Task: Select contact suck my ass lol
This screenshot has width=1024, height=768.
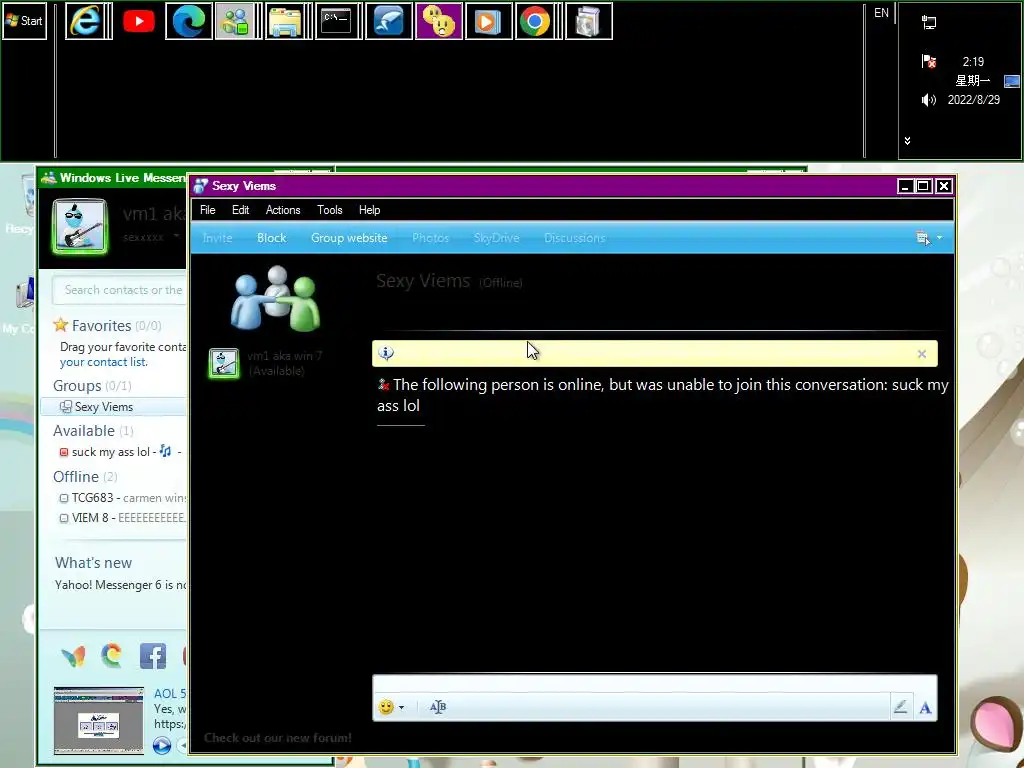Action: [x=111, y=452]
